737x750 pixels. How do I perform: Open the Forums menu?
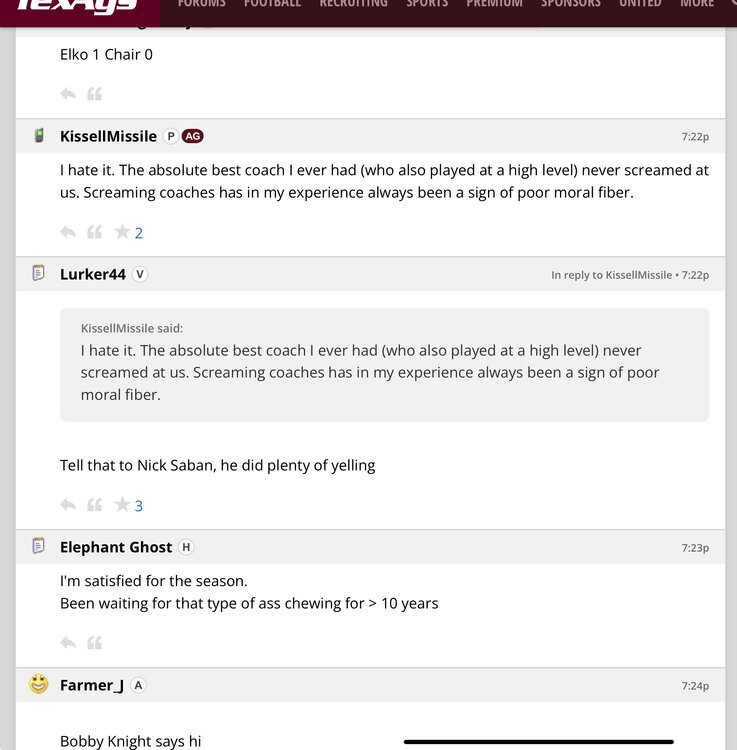(201, 4)
